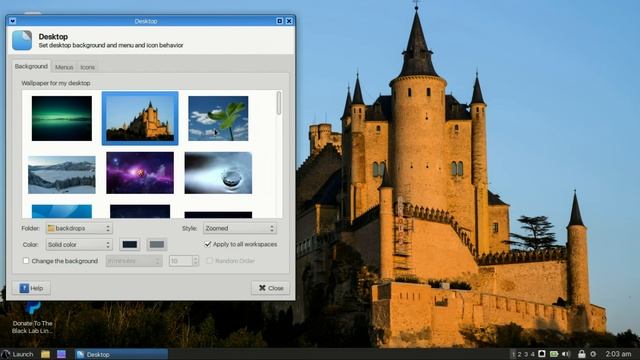Switch to workspace 3 in pager

click(526, 354)
